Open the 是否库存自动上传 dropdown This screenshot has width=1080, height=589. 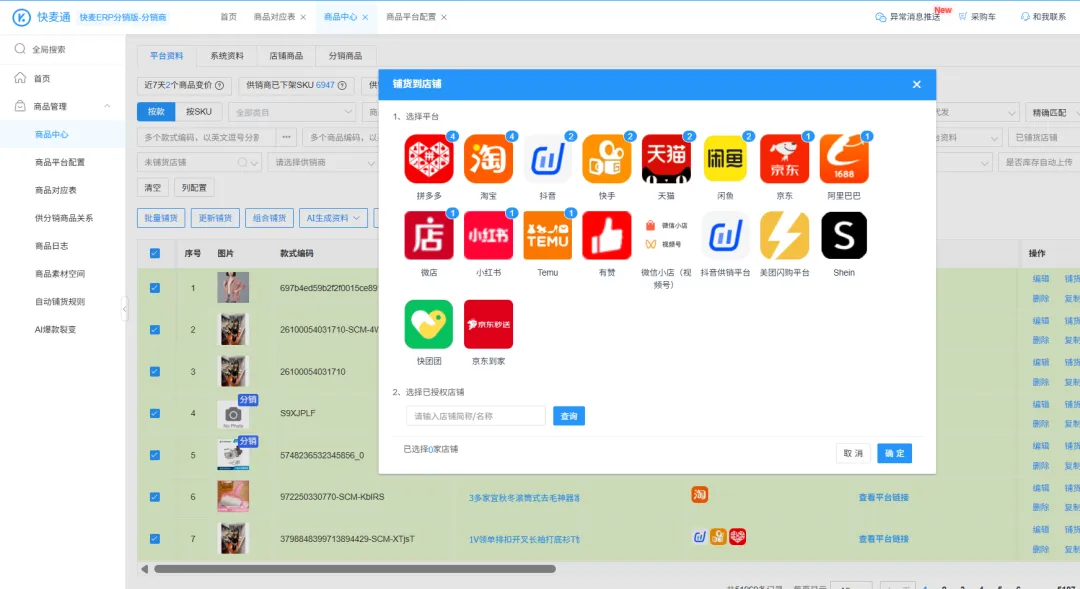click(1039, 163)
